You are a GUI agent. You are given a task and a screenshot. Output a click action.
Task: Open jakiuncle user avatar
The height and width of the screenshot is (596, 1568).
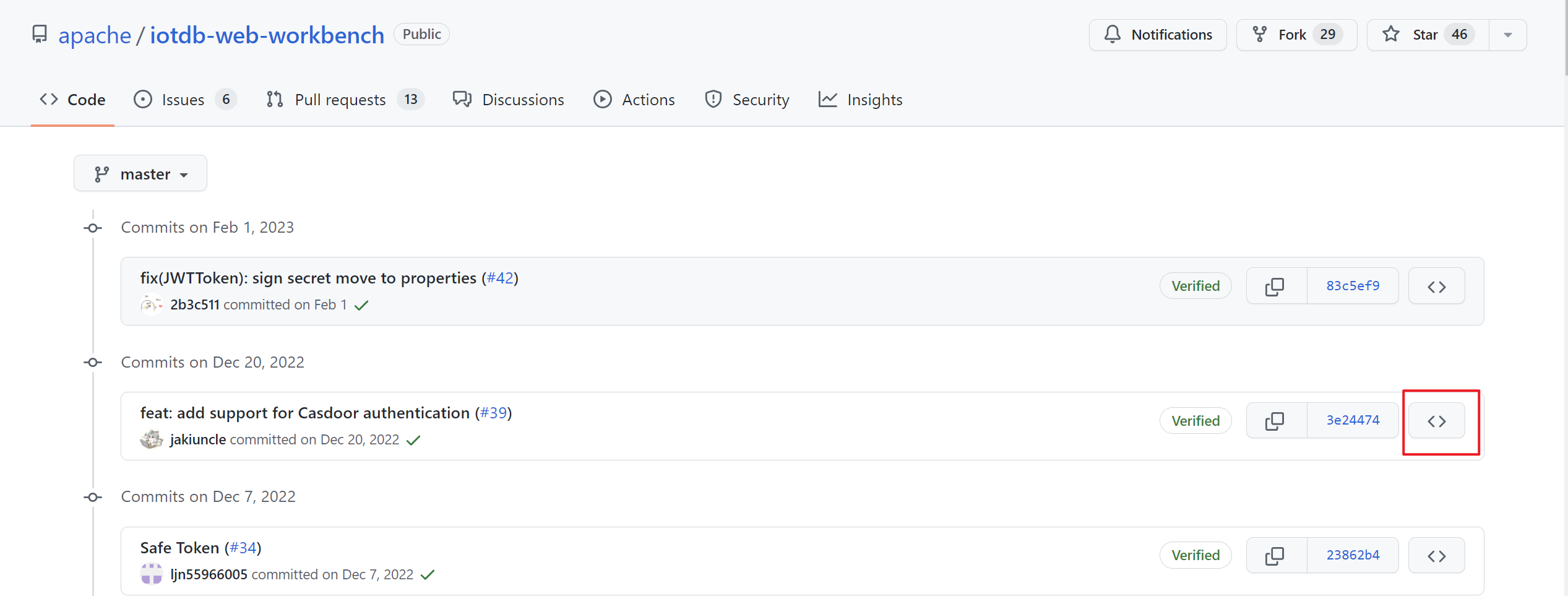(x=152, y=439)
